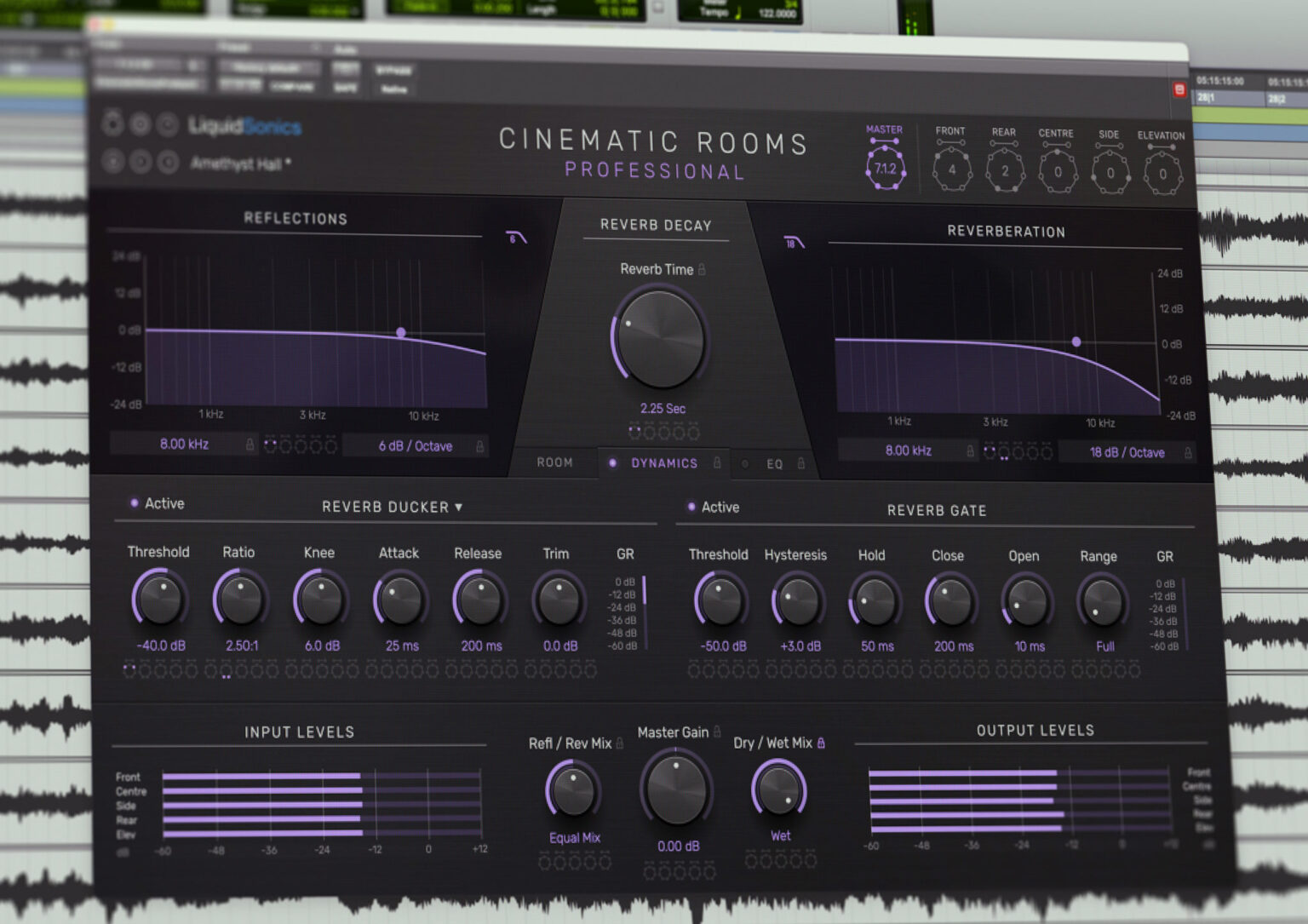Enable the EQ section activation dot

744,465
